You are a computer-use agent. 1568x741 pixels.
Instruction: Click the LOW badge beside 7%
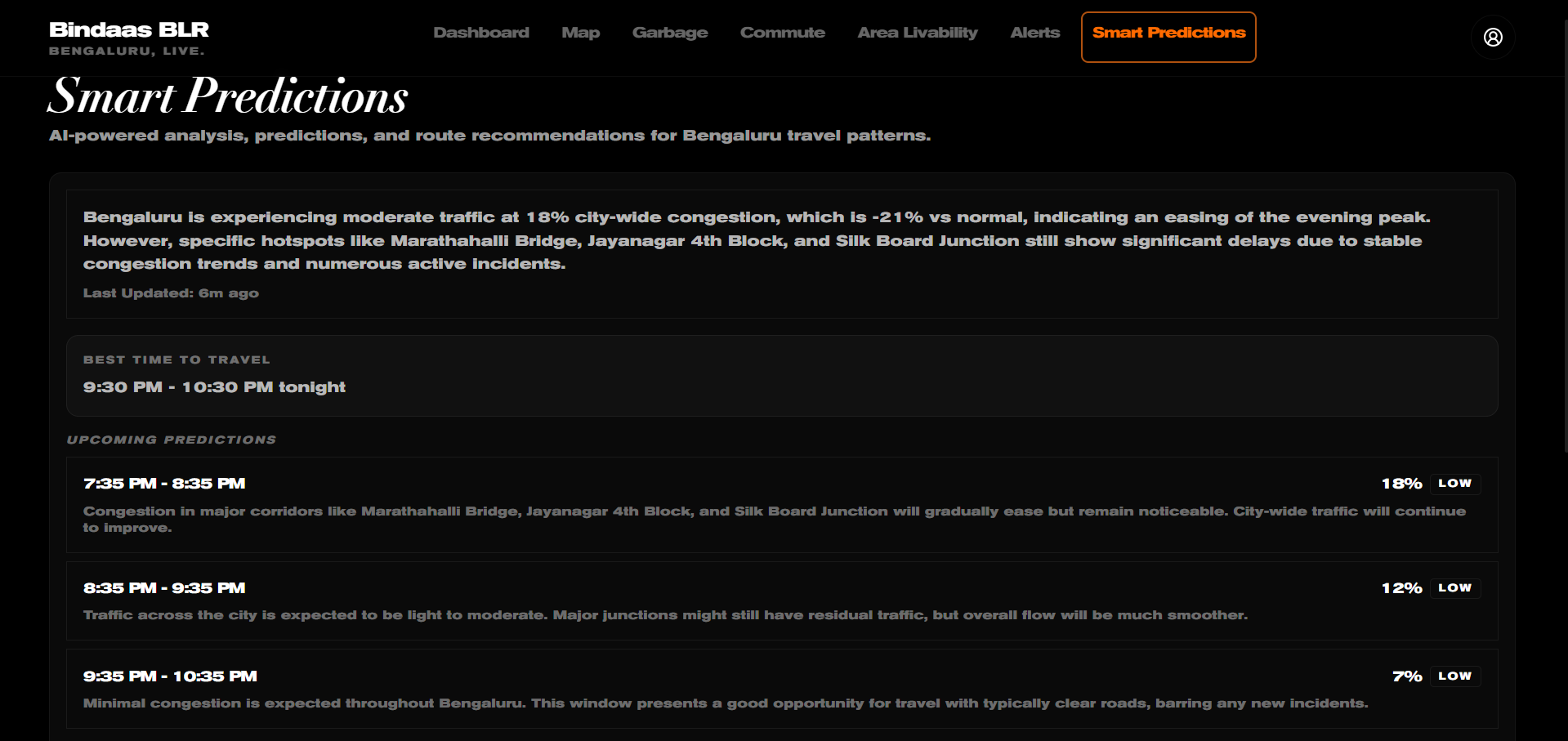1454,676
